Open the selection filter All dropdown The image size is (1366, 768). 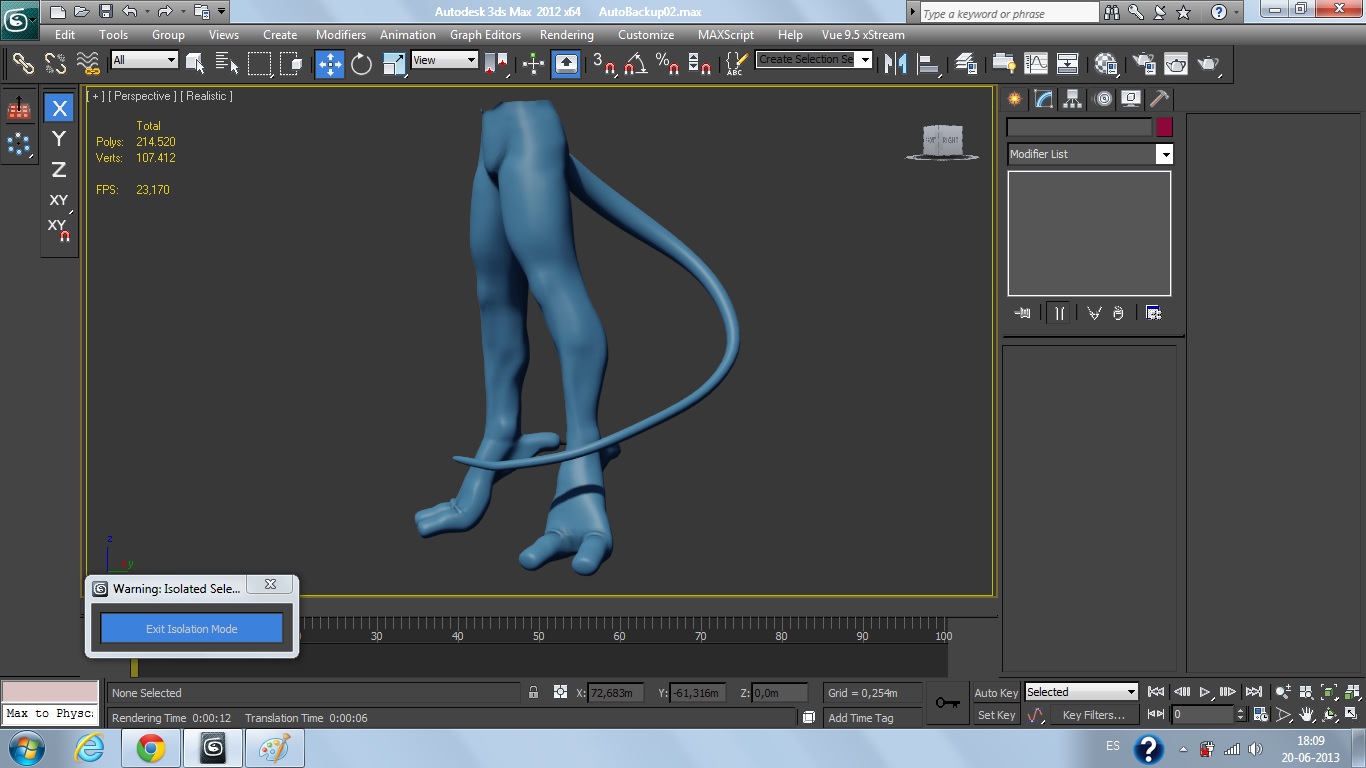coord(145,60)
